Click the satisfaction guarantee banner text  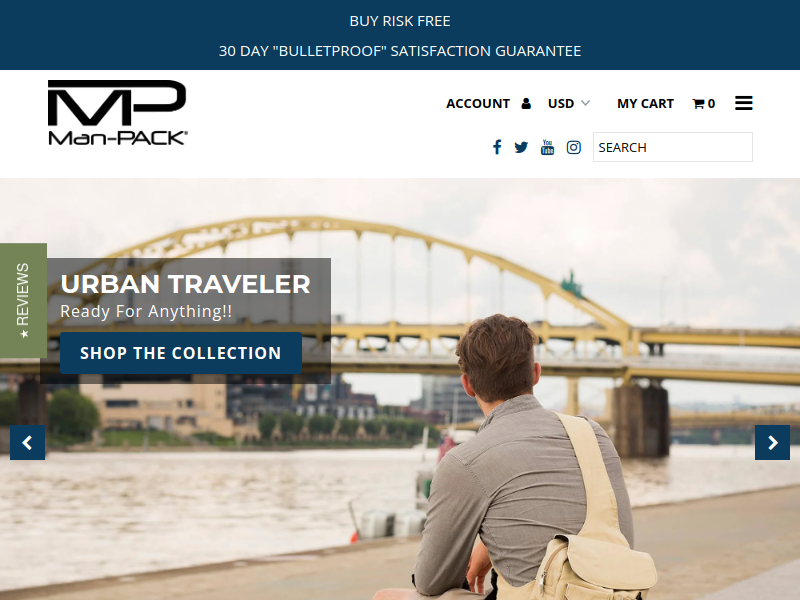pos(400,51)
